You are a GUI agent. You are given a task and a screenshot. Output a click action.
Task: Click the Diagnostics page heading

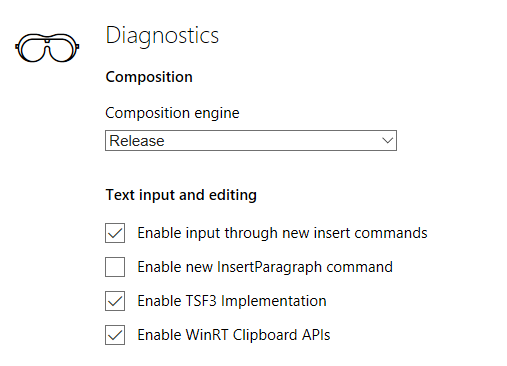[162, 36]
